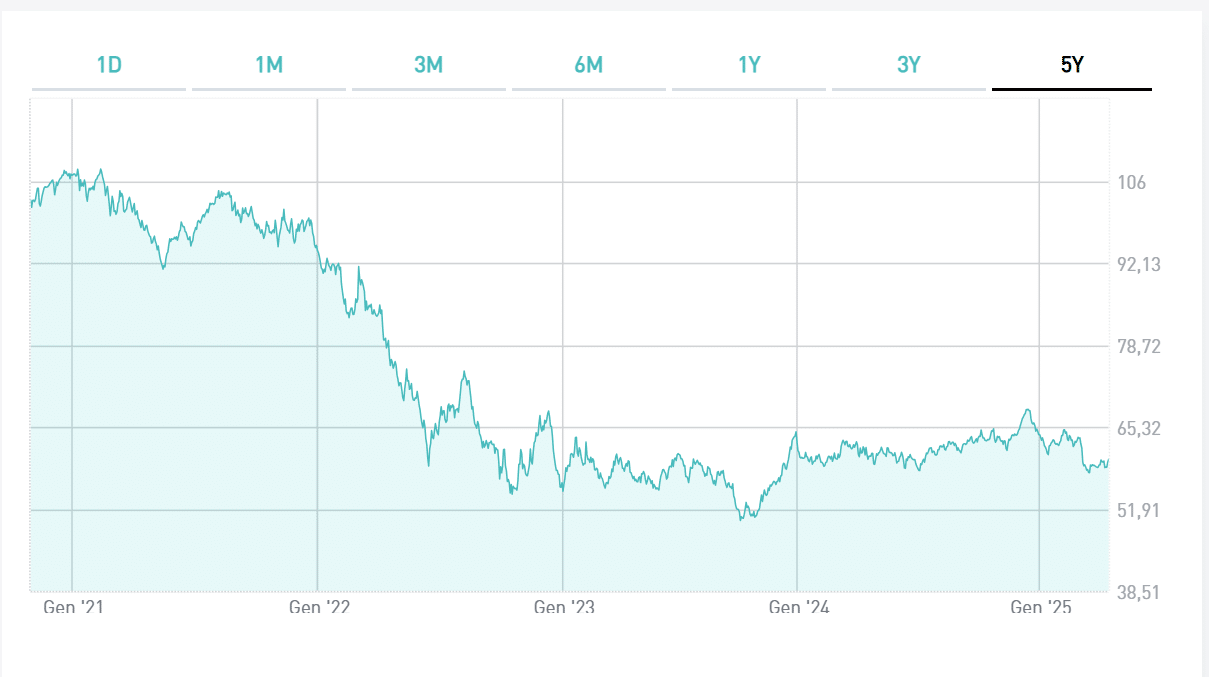Screen dimensions: 1209x677
Task: Select the Gen '22 date label
Action: click(x=319, y=607)
